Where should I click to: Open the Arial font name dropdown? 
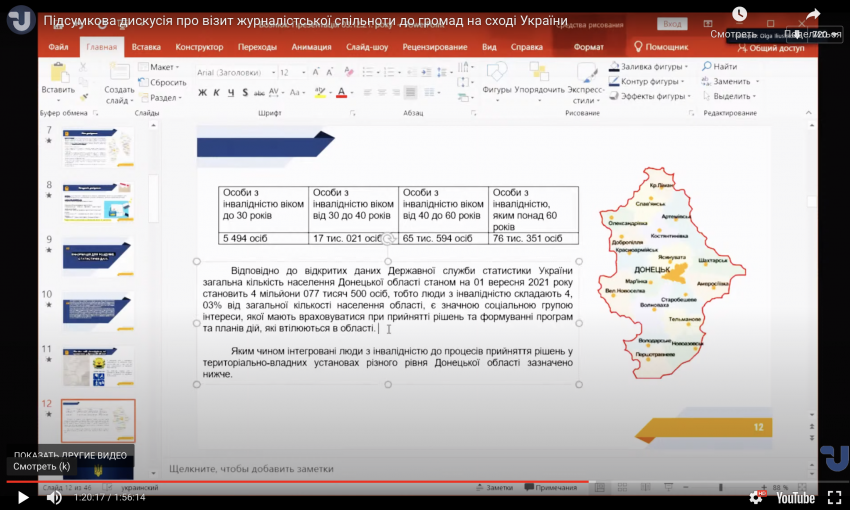click(x=236, y=72)
